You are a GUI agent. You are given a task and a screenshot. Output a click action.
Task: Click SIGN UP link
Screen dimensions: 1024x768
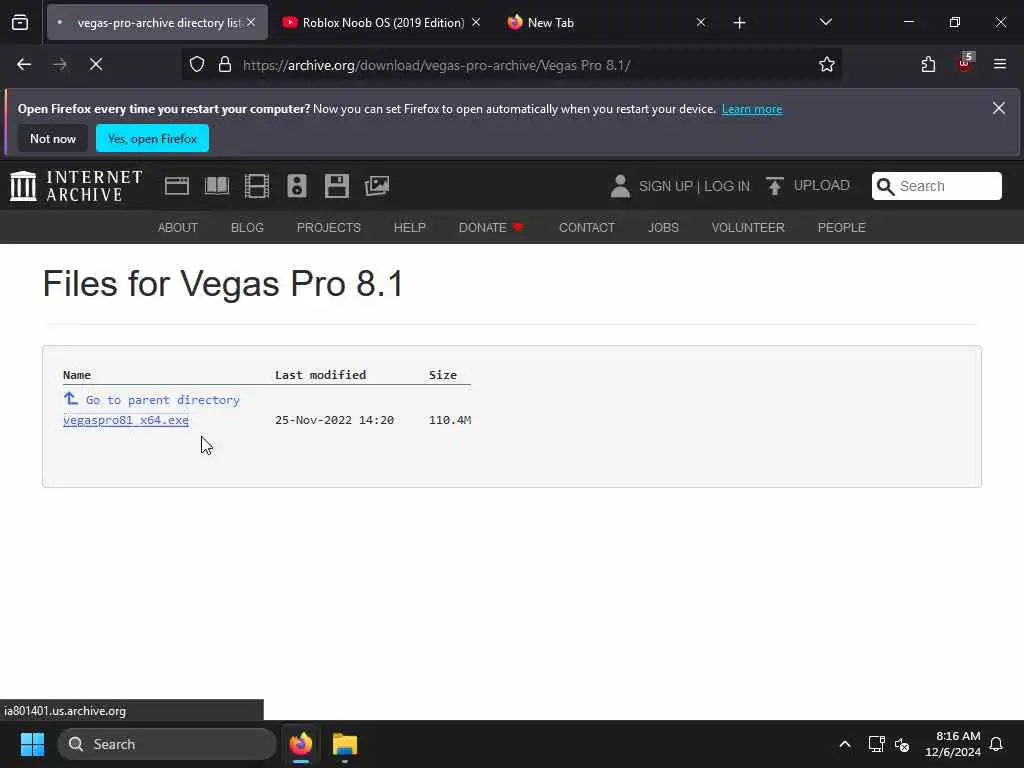pyautogui.click(x=665, y=186)
